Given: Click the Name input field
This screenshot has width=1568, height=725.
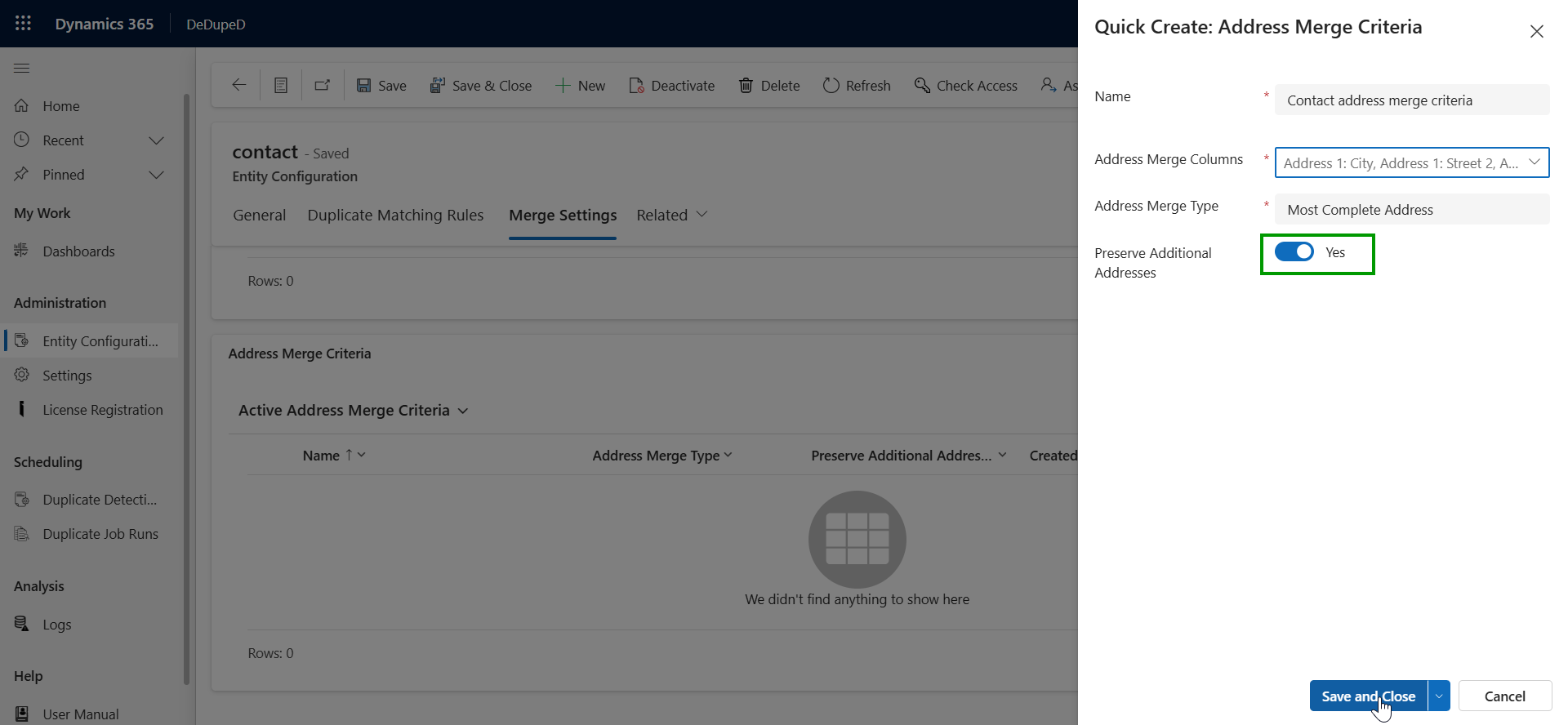Looking at the screenshot, I should [1411, 100].
